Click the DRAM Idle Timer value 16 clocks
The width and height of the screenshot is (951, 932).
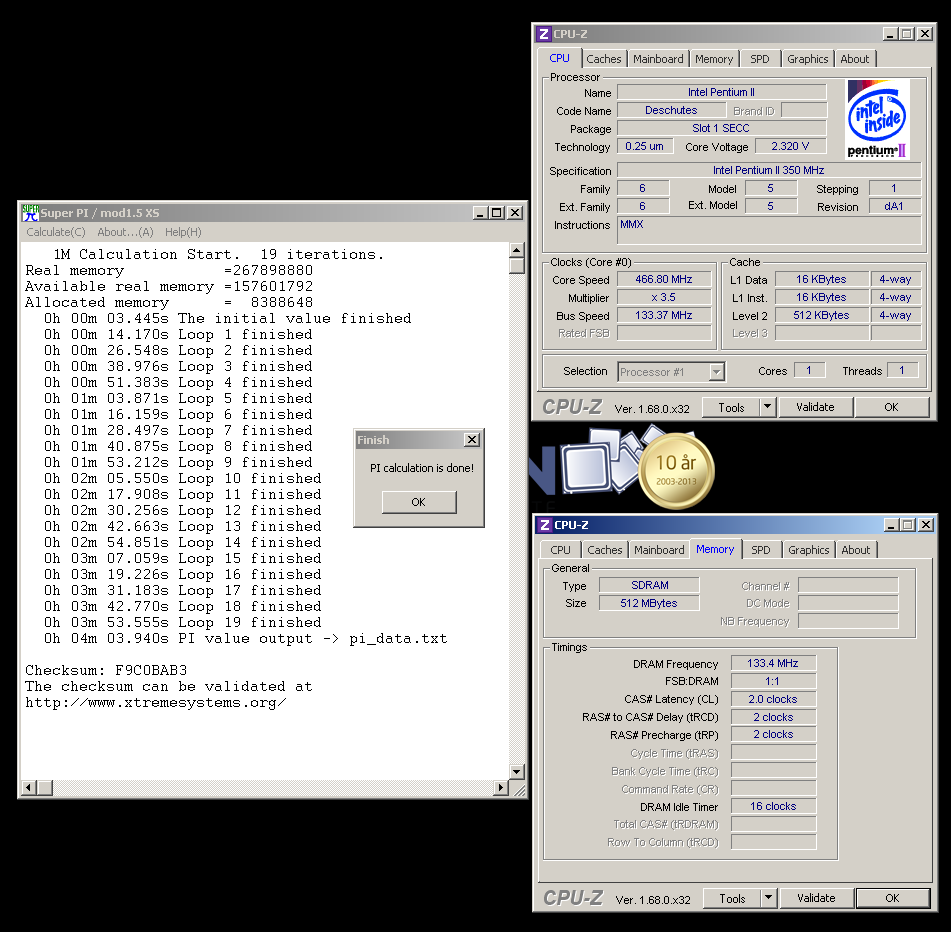click(x=773, y=806)
